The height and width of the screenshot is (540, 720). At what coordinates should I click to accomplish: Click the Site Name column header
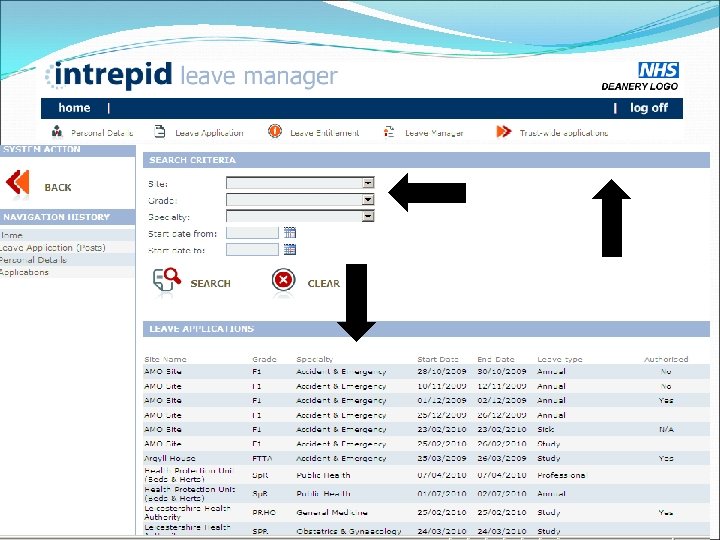point(165,359)
